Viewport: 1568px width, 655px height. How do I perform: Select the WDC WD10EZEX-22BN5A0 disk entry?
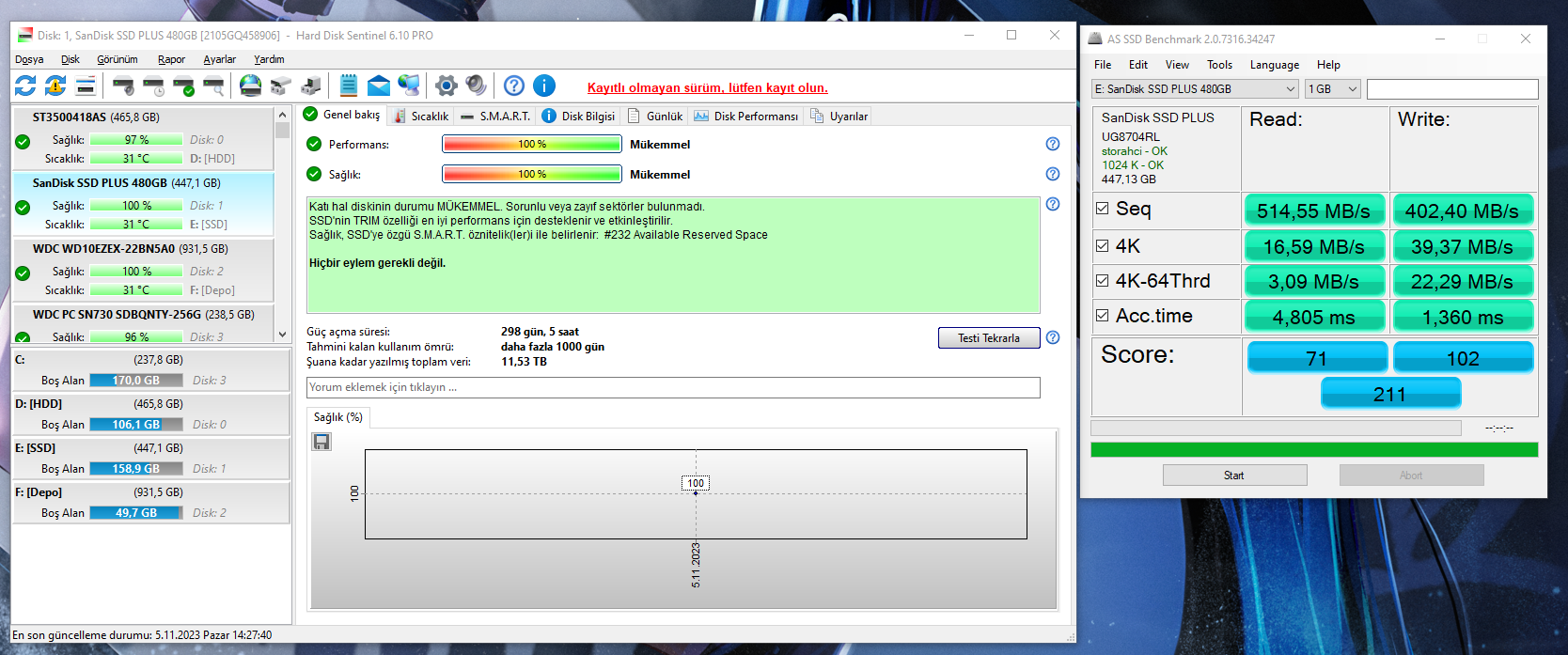(x=143, y=270)
